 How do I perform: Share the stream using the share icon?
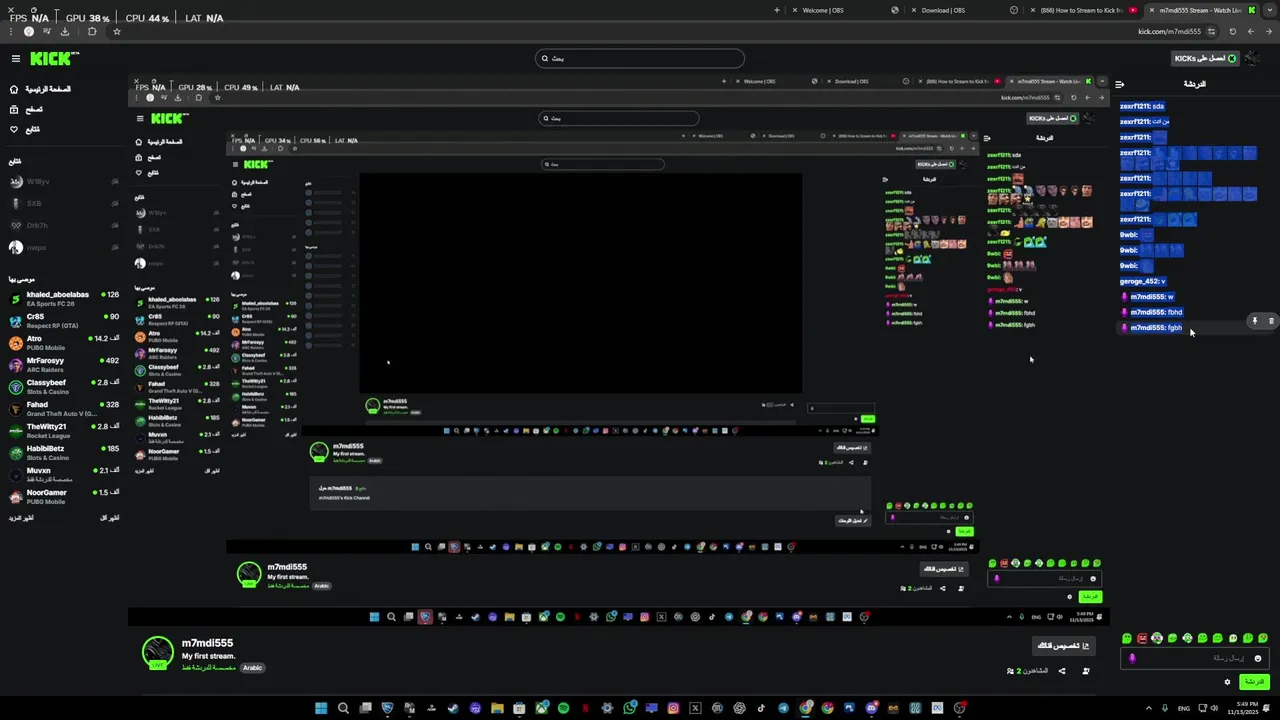click(1062, 671)
